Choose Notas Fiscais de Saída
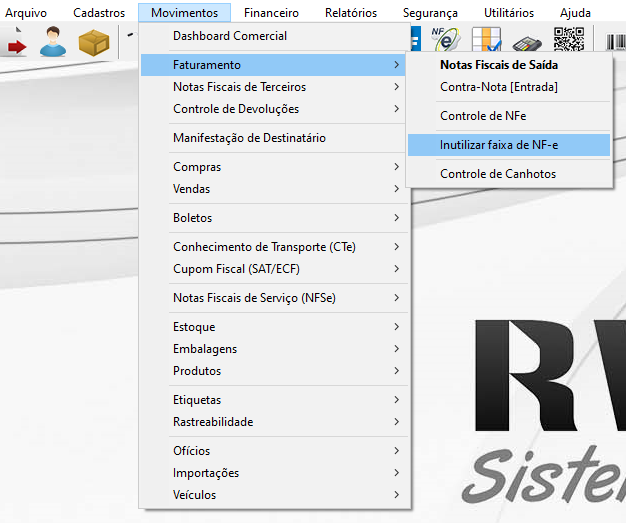 point(509,65)
